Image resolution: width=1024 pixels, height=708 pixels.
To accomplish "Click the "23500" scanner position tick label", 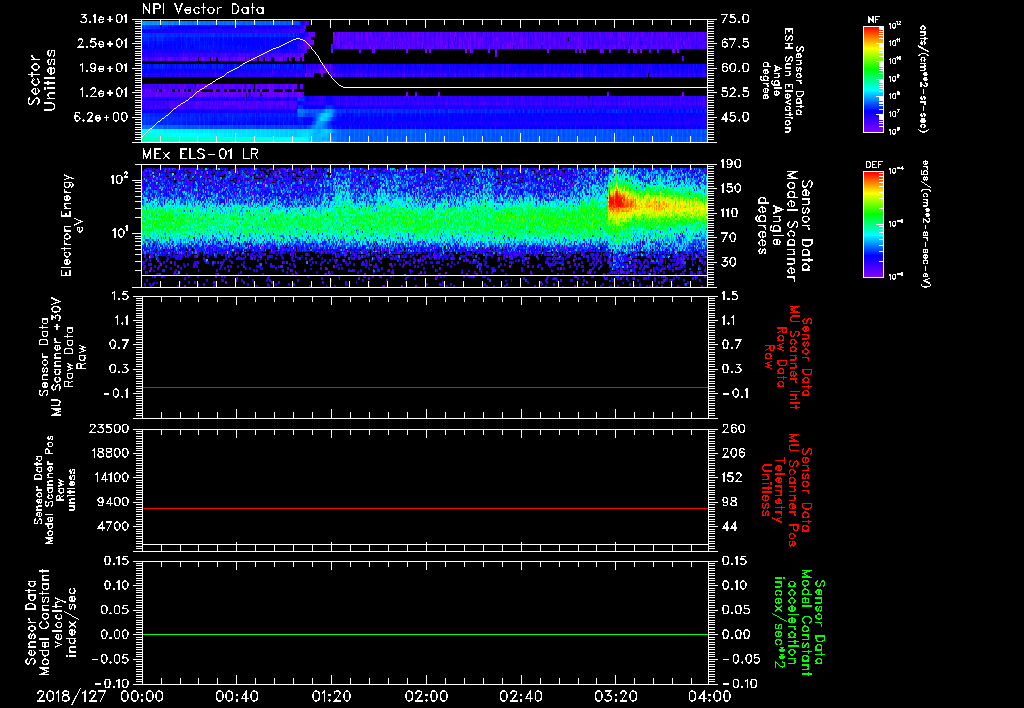I will click(109, 429).
